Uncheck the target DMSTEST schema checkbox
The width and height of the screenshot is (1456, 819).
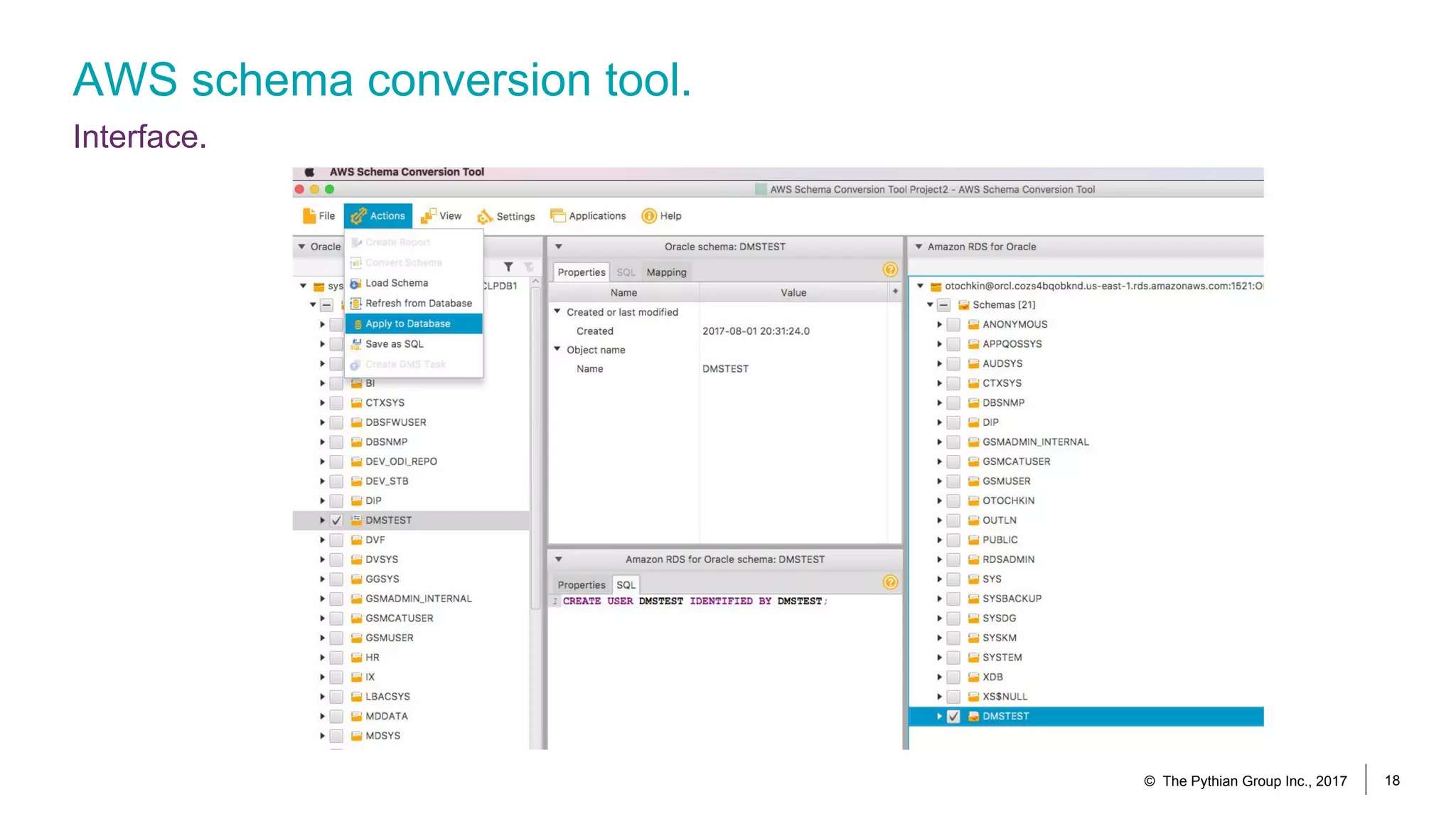[954, 717]
